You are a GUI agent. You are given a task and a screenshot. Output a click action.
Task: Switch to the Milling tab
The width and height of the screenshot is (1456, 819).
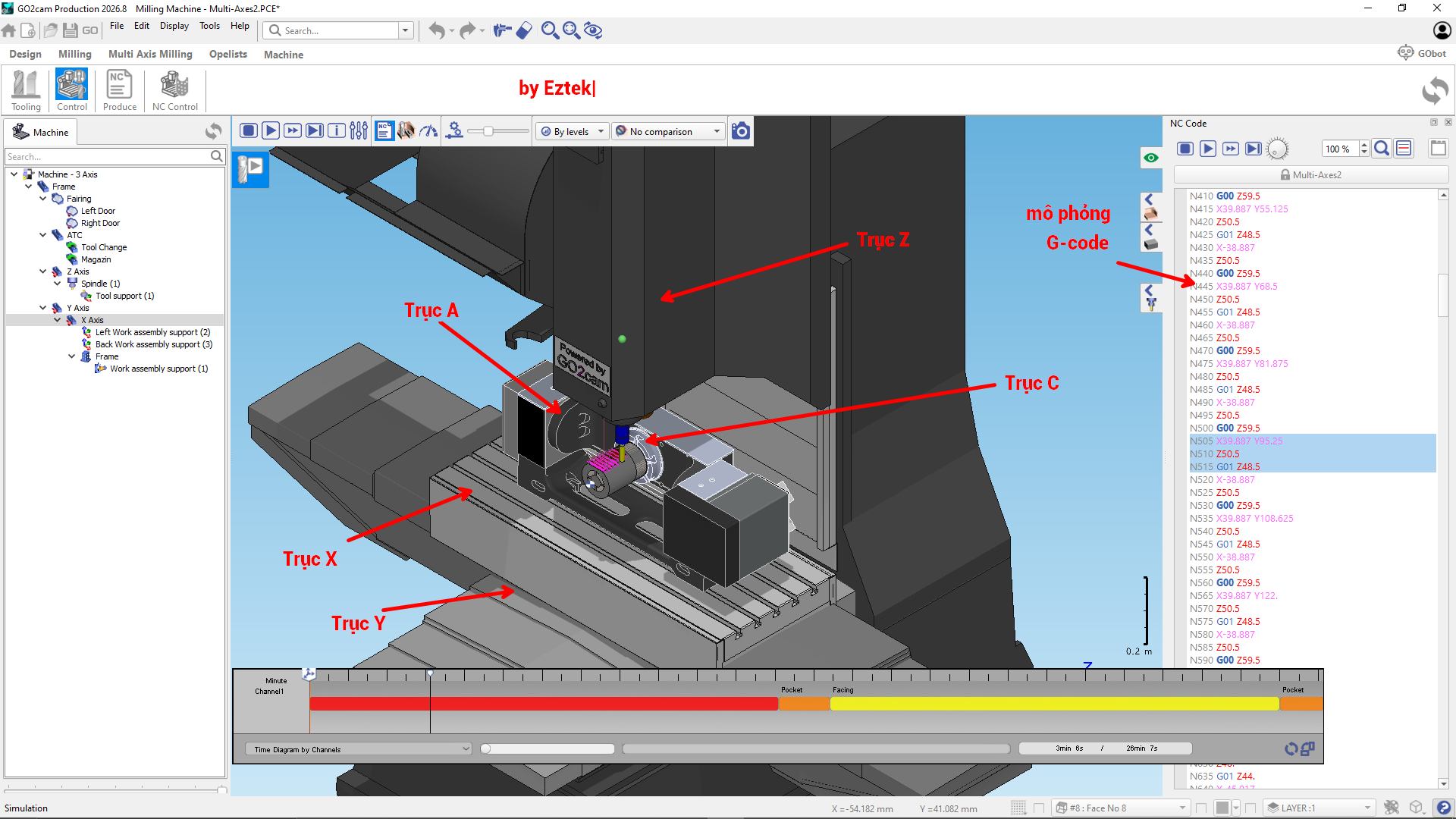point(75,54)
